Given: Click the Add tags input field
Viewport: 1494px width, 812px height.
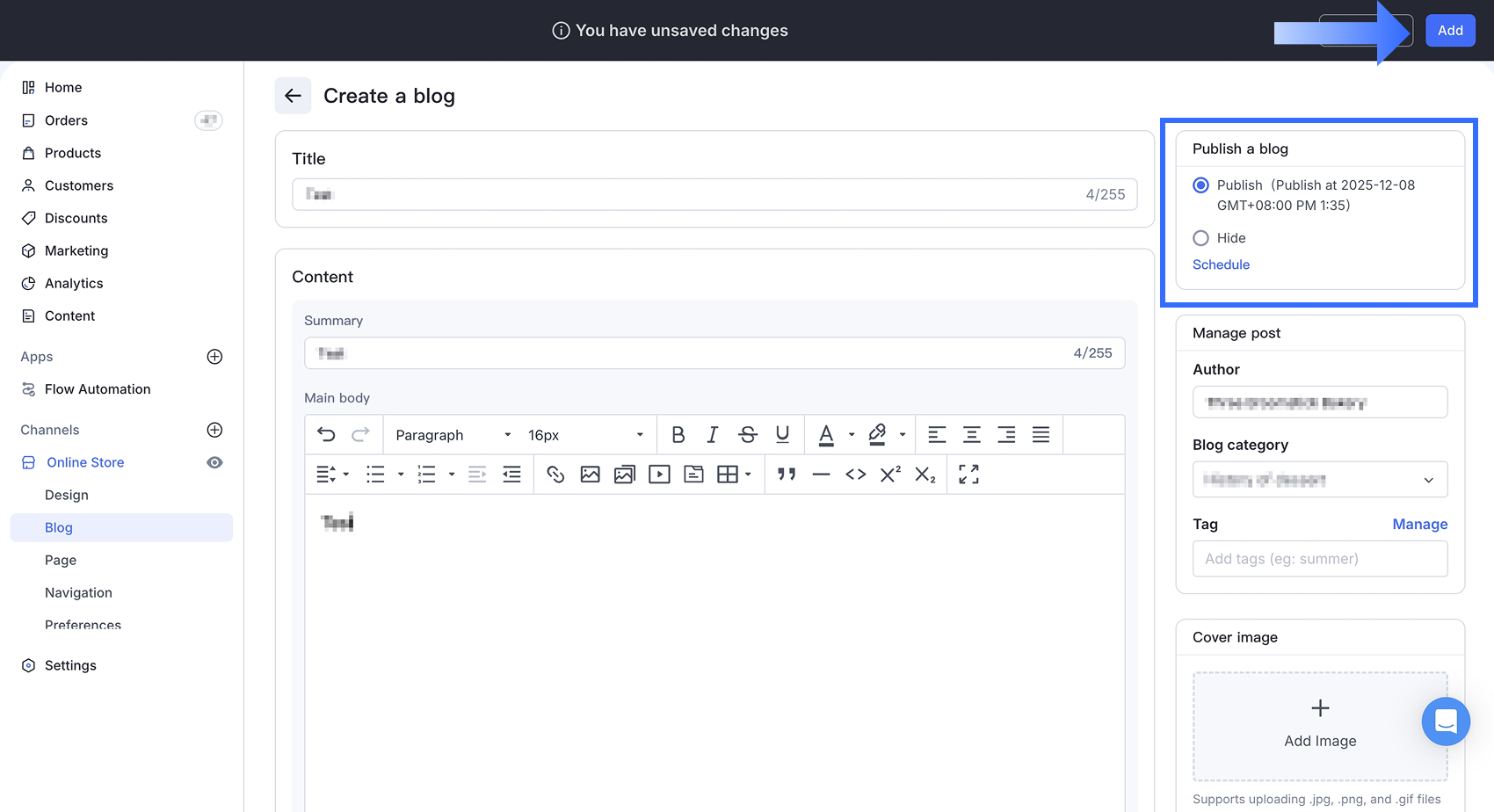Looking at the screenshot, I should click(1319, 559).
